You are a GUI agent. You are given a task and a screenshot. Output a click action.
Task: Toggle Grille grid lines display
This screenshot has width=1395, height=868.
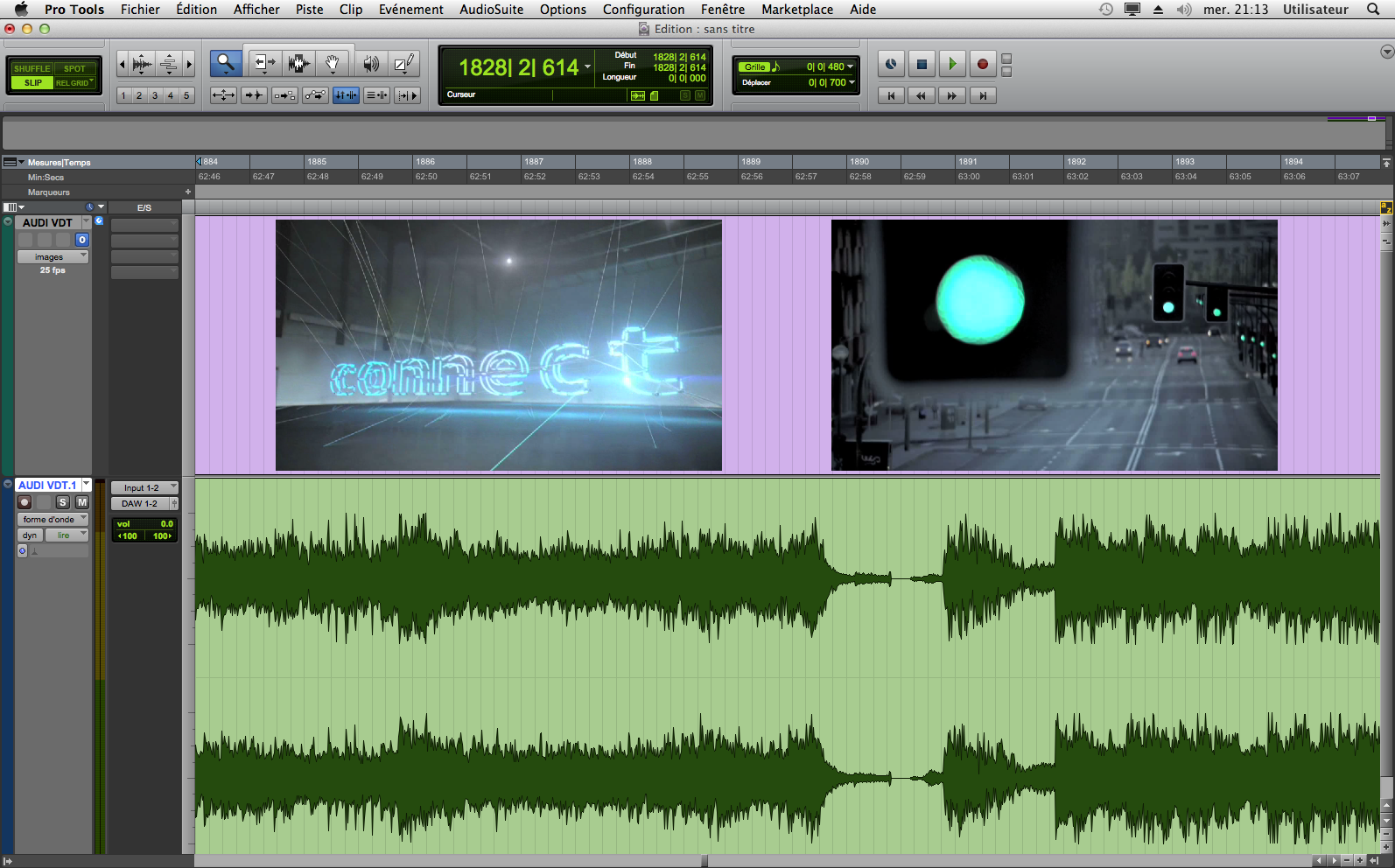755,66
